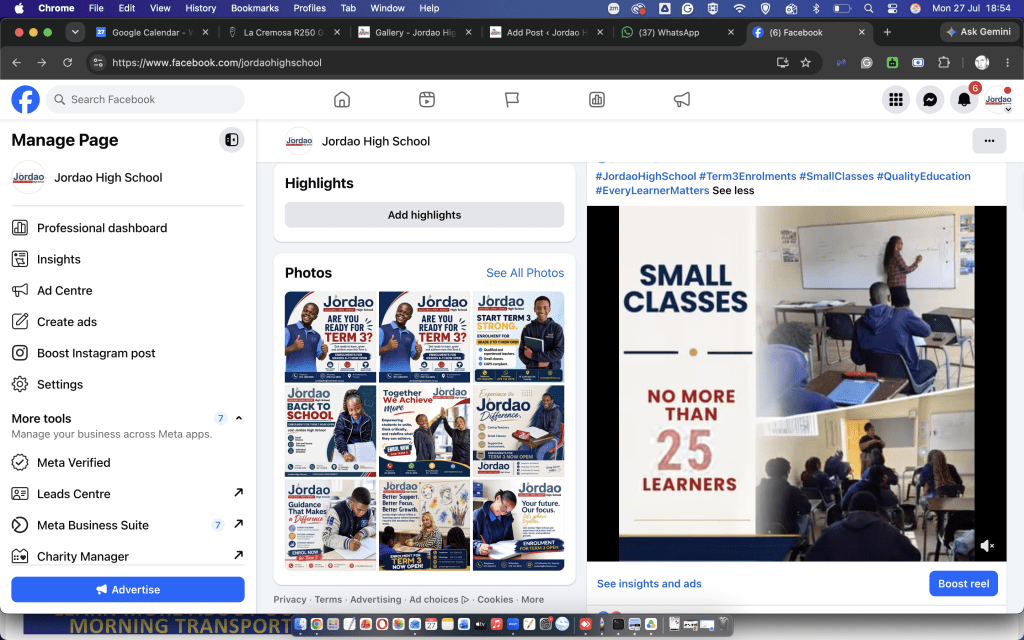This screenshot has height=640, width=1024.
Task: Click into the Search Facebook field
Action: click(x=145, y=99)
